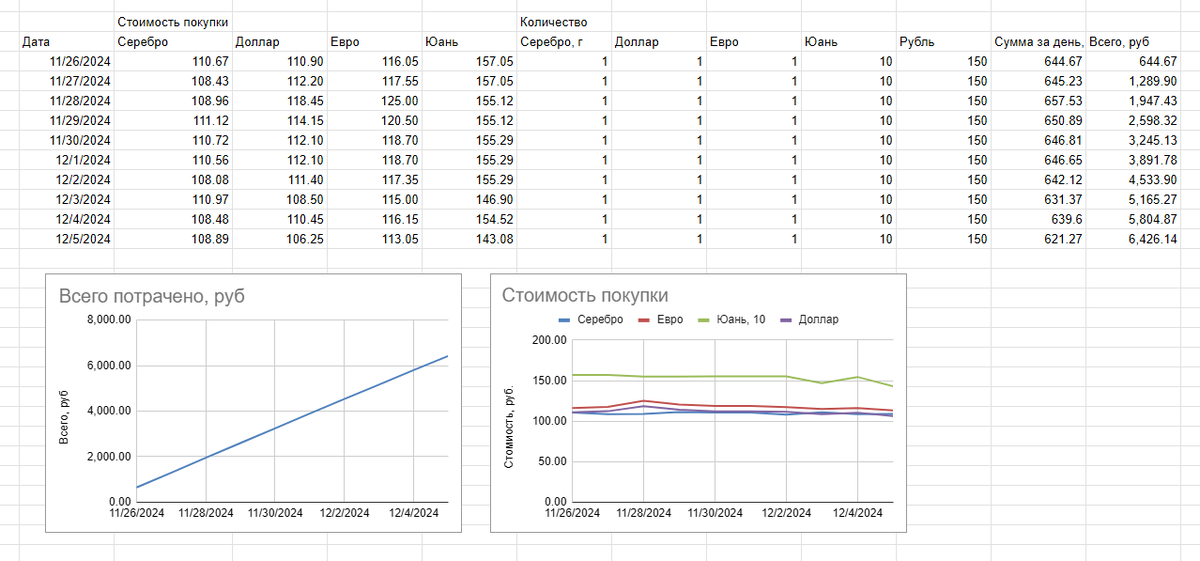Screen dimensions: 1200x561
Task: Click euro price cell 116.05
Action: pyautogui.click(x=374, y=62)
